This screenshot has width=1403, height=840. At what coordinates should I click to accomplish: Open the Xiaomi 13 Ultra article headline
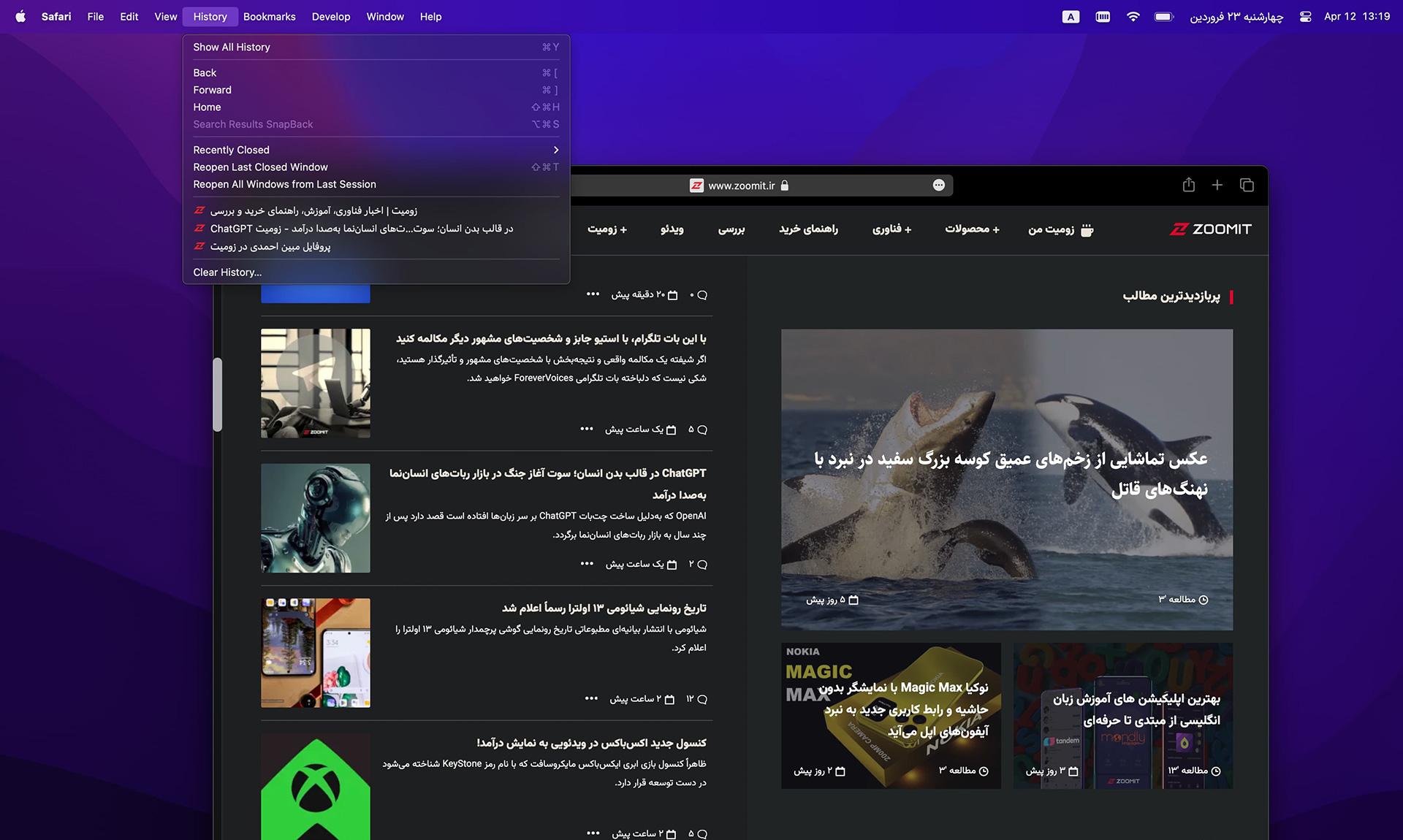click(x=604, y=608)
